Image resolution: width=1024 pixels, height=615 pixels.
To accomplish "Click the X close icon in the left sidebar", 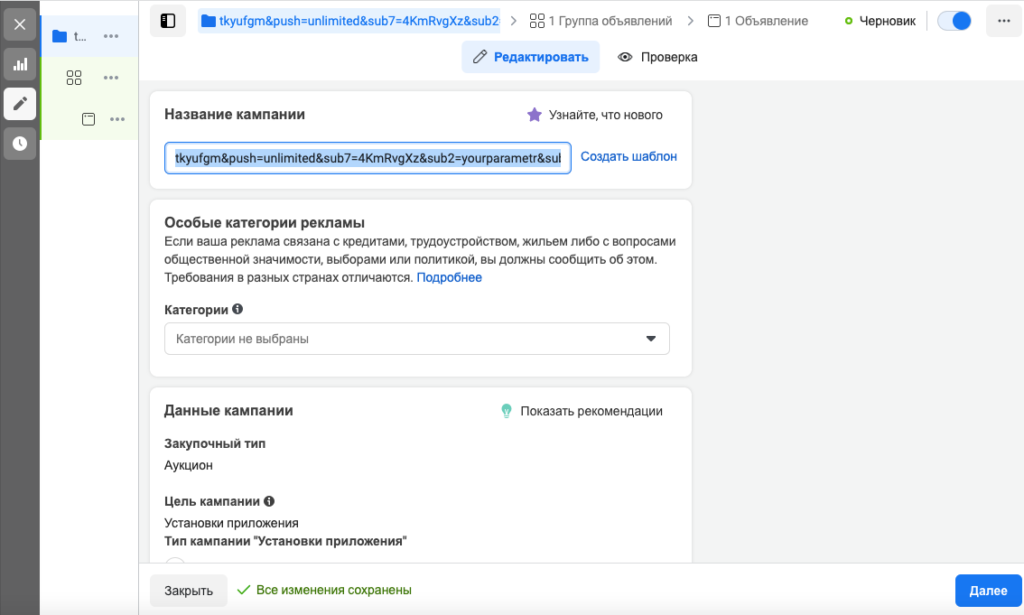I will tap(20, 25).
